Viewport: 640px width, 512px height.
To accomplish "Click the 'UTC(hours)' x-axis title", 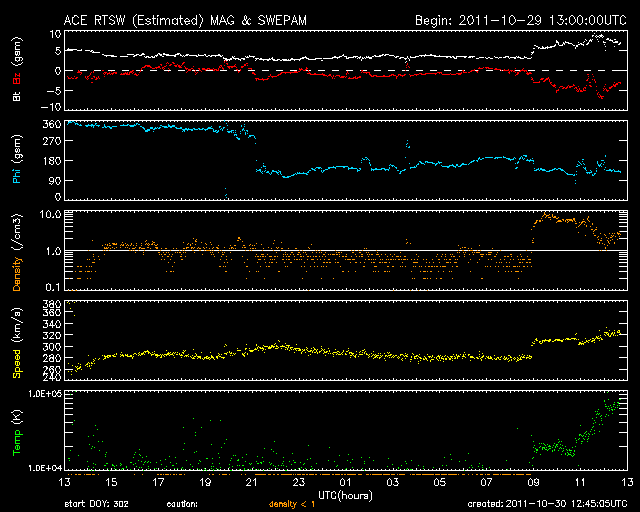I will click(x=345, y=496).
